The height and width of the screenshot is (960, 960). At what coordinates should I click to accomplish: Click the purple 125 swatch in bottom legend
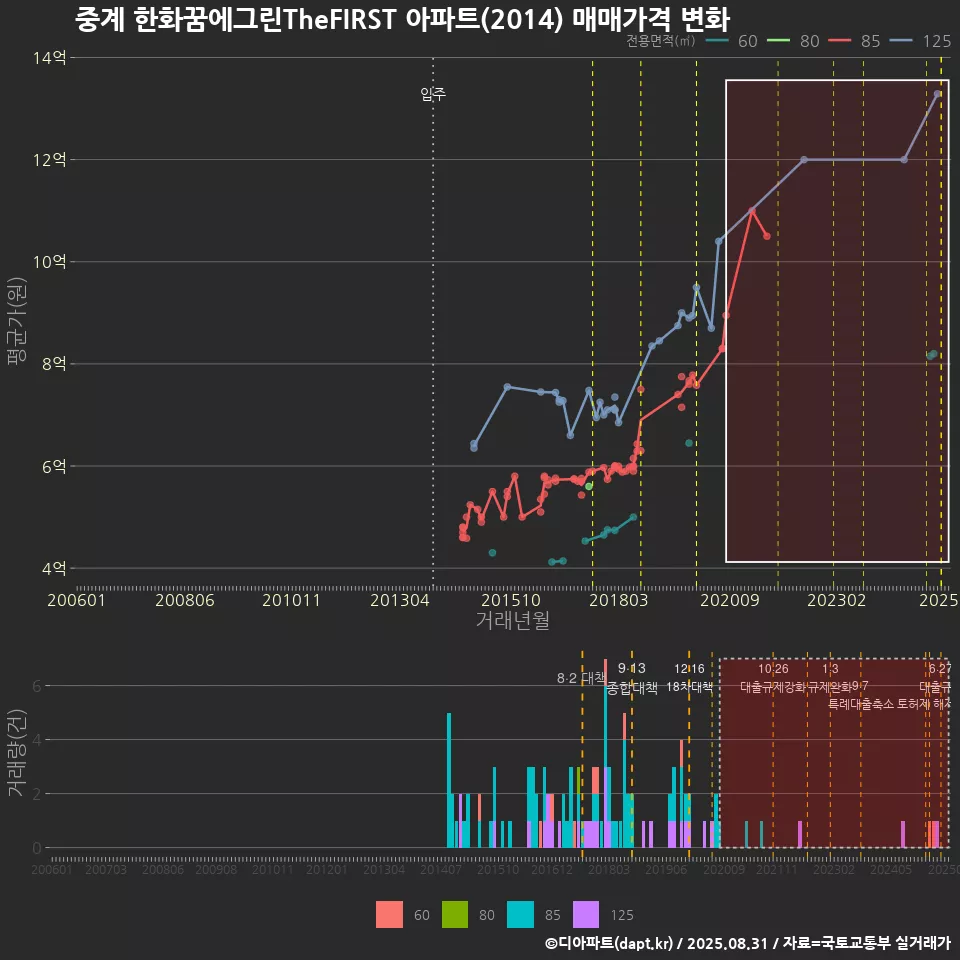[x=586, y=915]
